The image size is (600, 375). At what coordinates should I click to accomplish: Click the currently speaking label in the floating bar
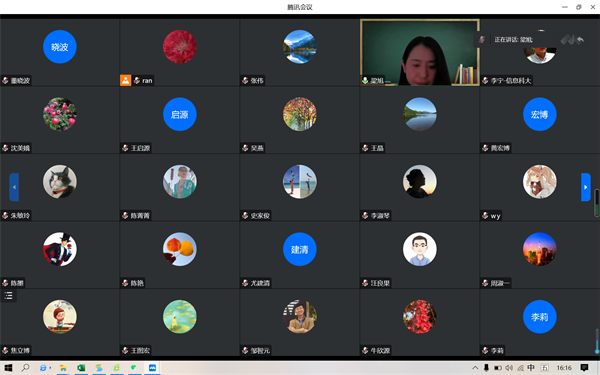513,39
